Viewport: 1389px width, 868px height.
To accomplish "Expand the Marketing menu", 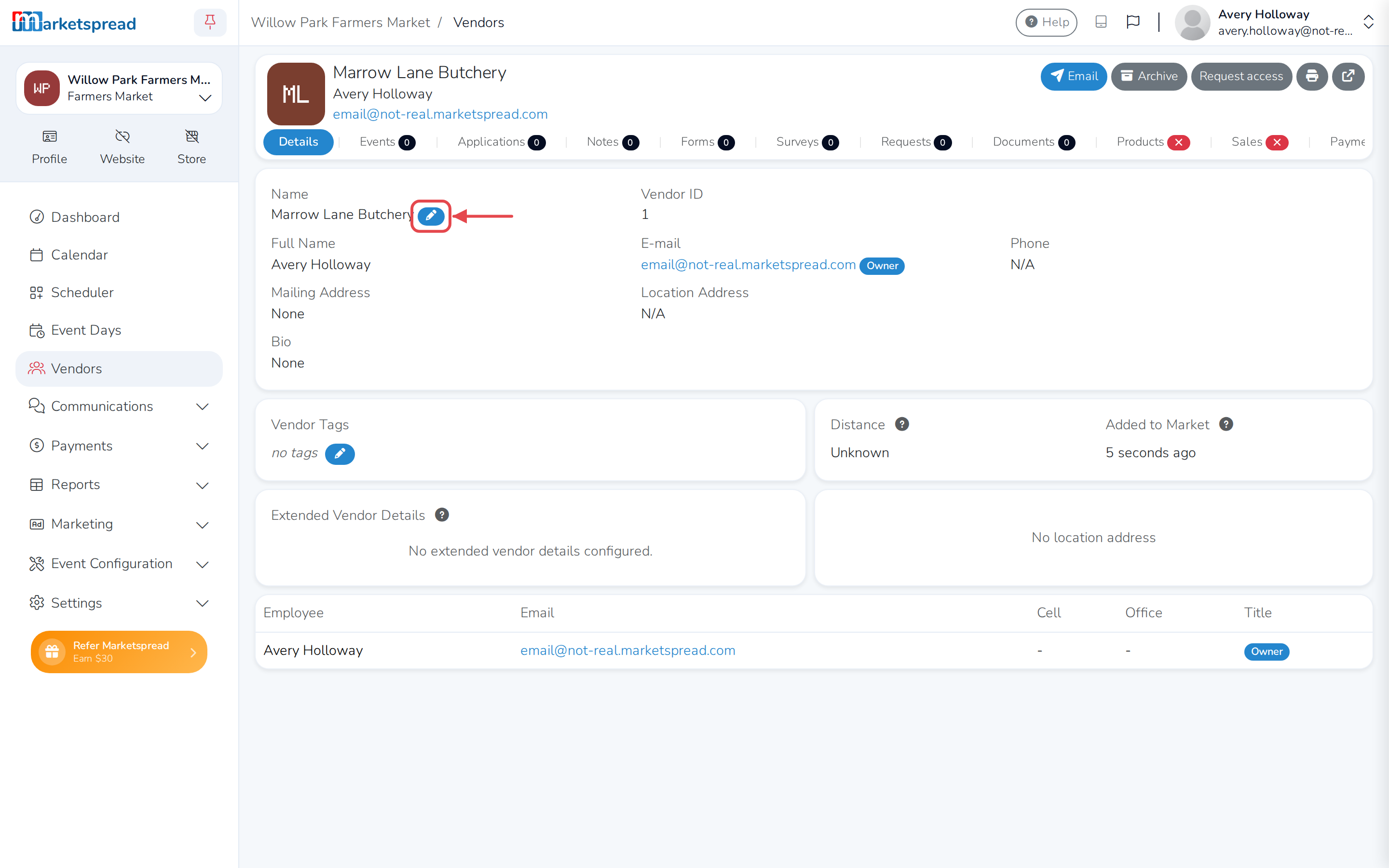I will pos(119,524).
